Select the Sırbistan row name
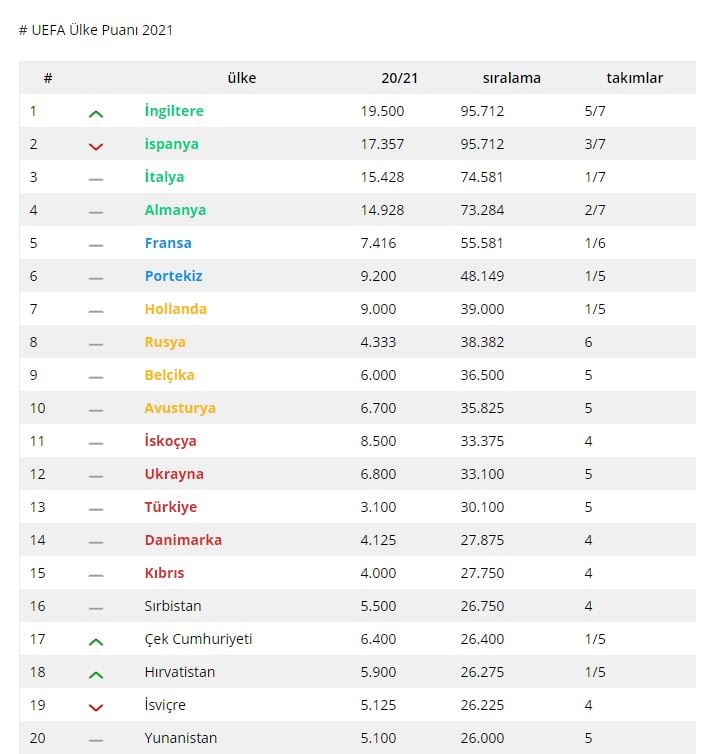 (x=173, y=606)
